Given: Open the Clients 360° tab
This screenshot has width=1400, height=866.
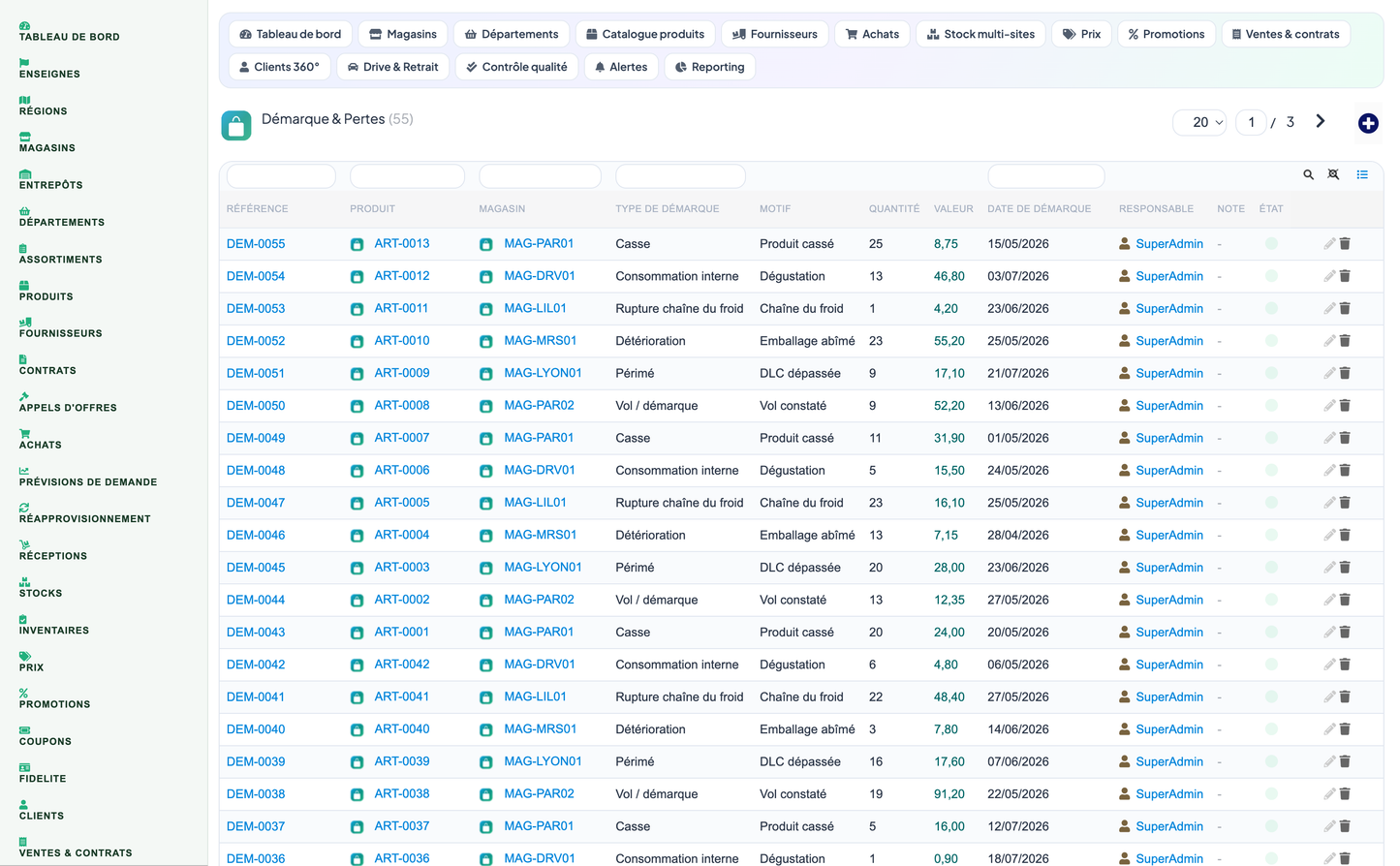Looking at the screenshot, I should 279,67.
